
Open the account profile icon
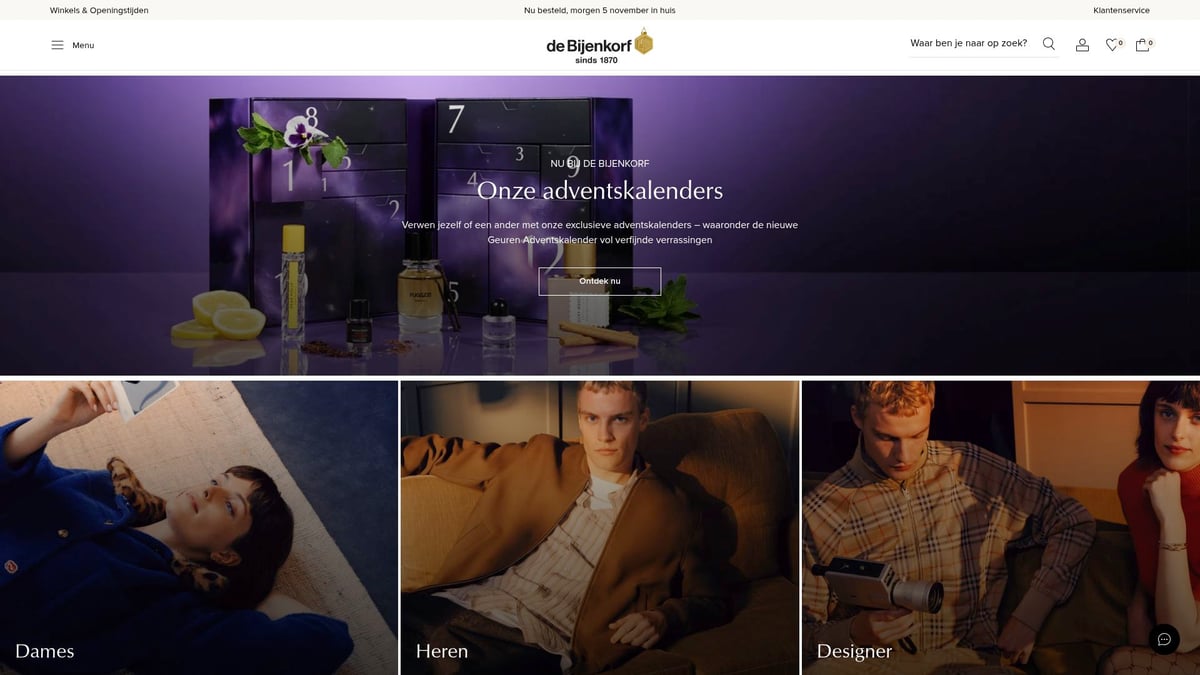(x=1082, y=45)
